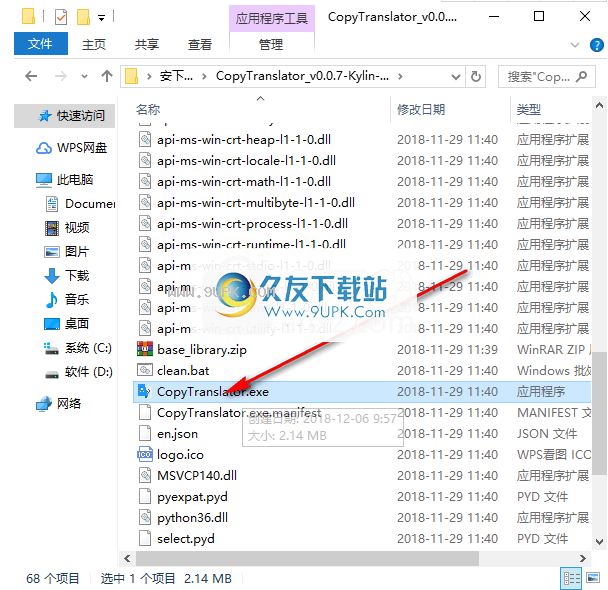Switch to the 主页 ribbon tab
This screenshot has width=608, height=590.
[94, 44]
